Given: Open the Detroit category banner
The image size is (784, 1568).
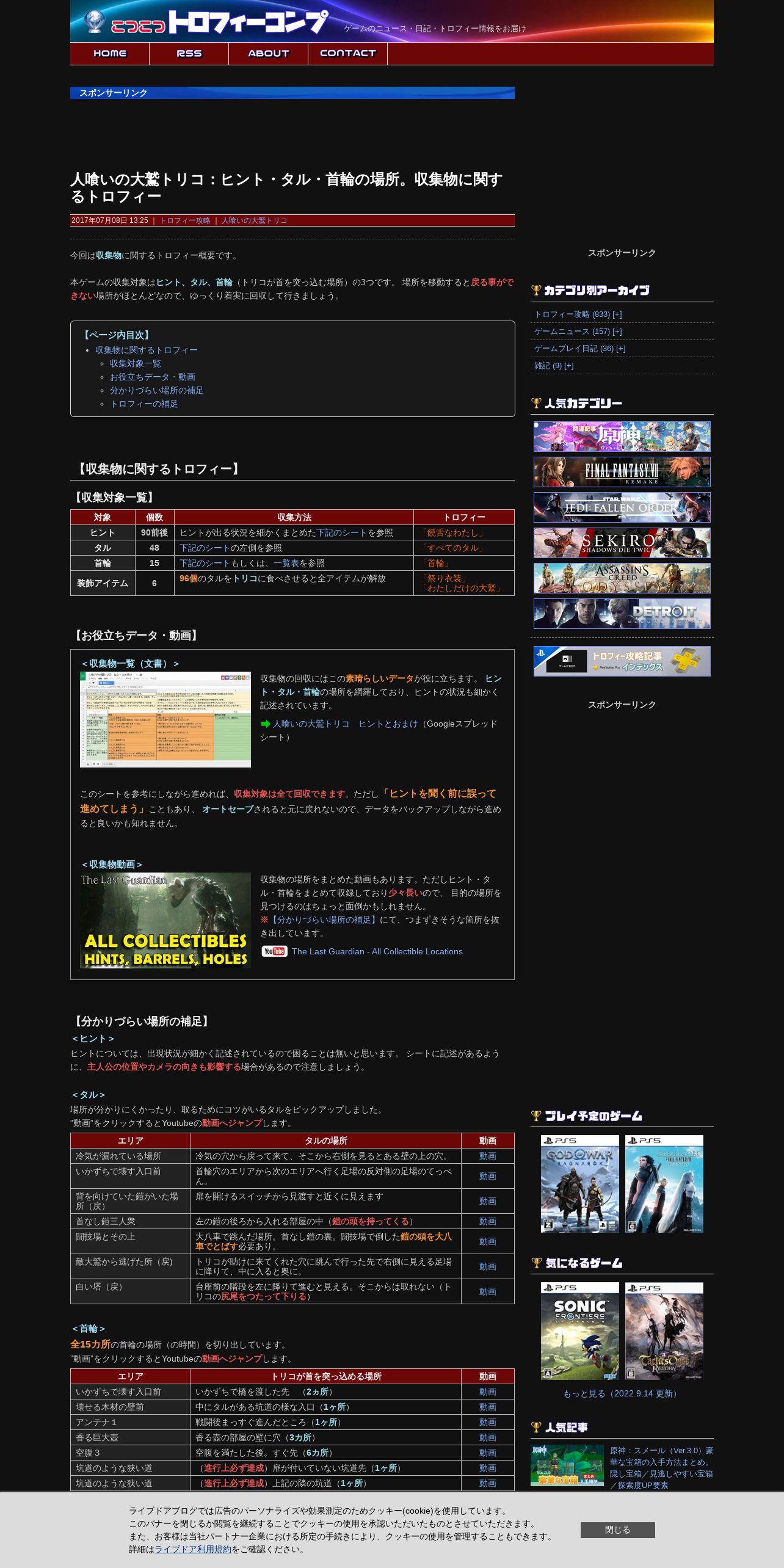Looking at the screenshot, I should (622, 614).
